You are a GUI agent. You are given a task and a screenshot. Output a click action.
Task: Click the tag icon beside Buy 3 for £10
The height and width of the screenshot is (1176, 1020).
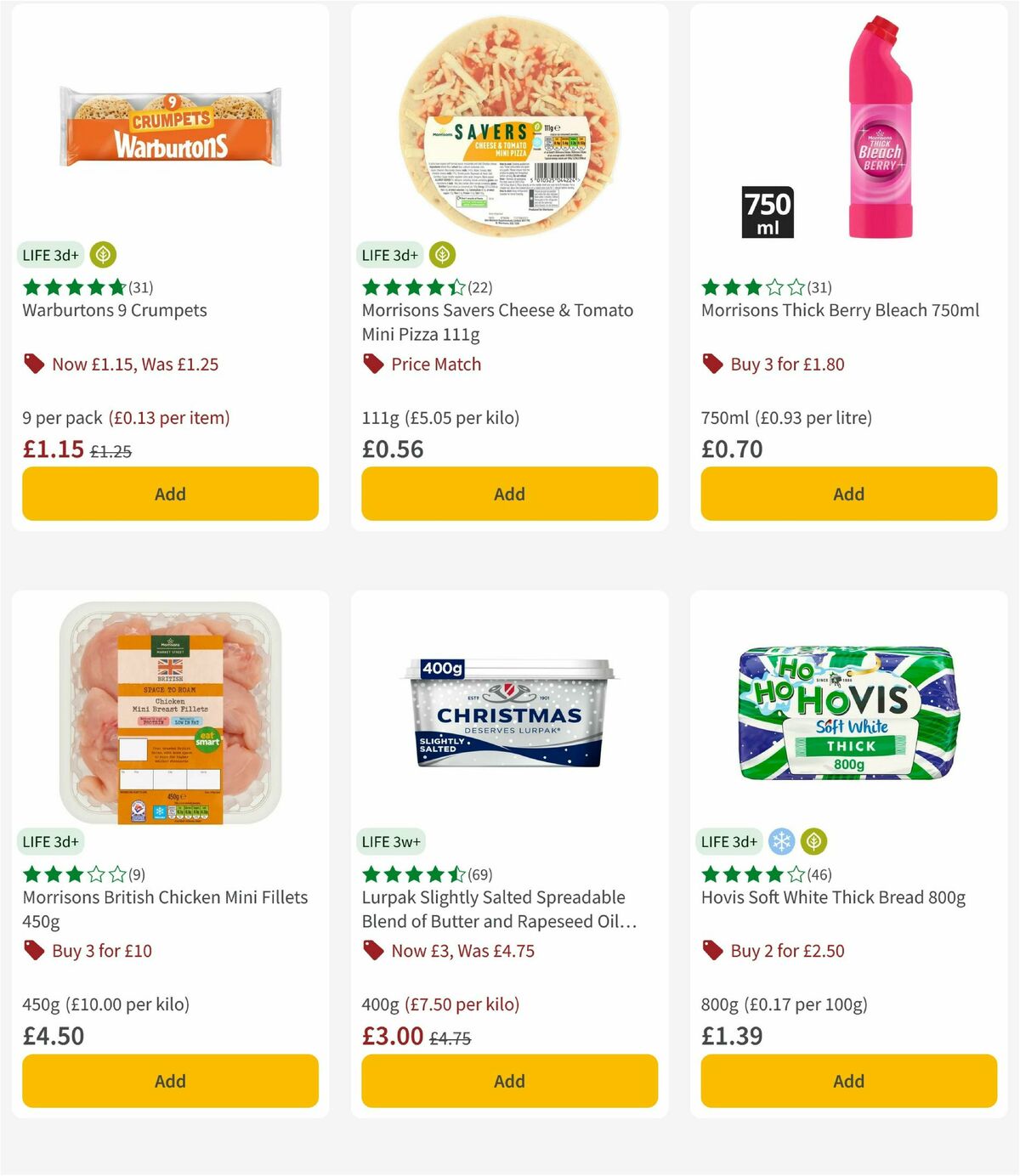34,951
